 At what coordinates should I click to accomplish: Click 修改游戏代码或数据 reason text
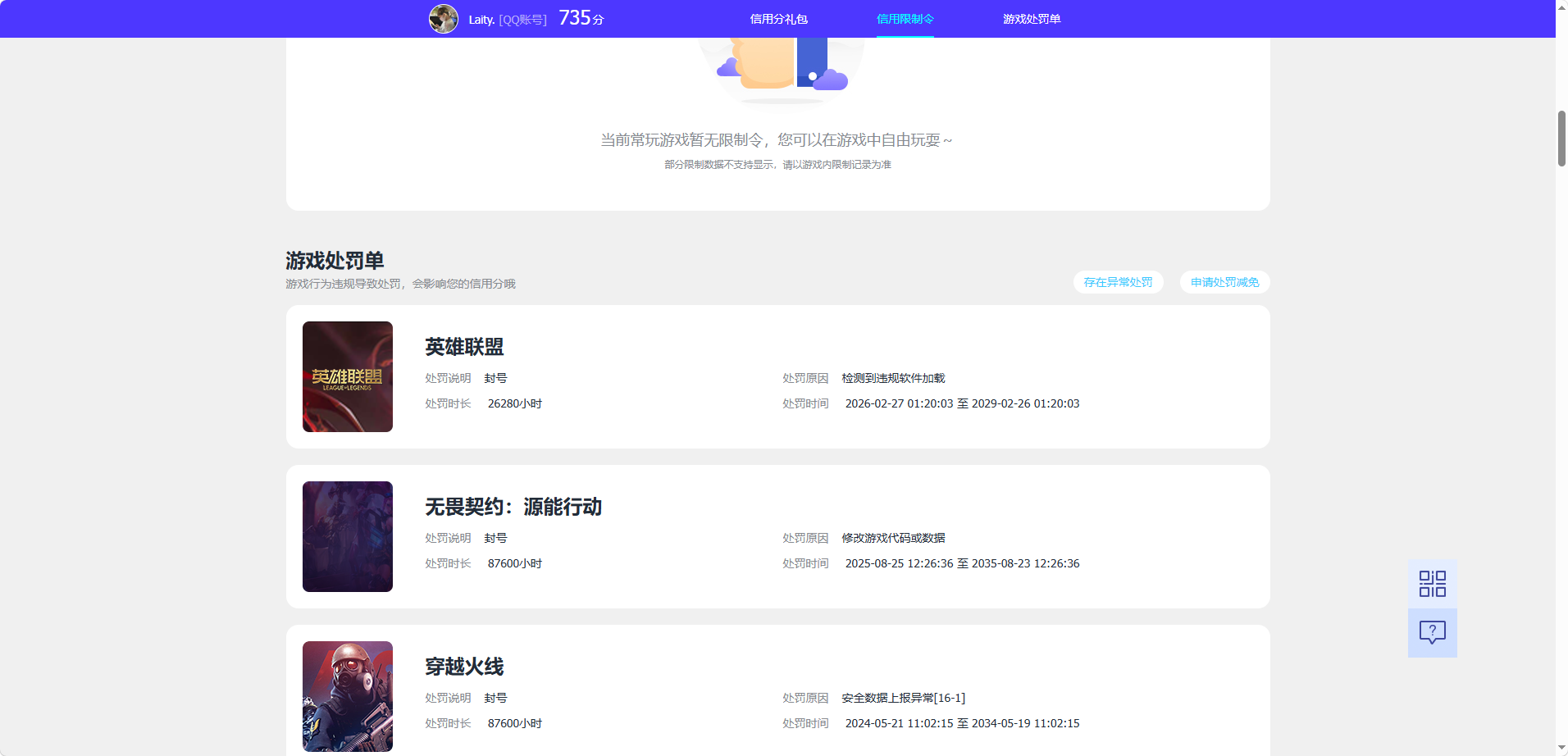coord(893,538)
